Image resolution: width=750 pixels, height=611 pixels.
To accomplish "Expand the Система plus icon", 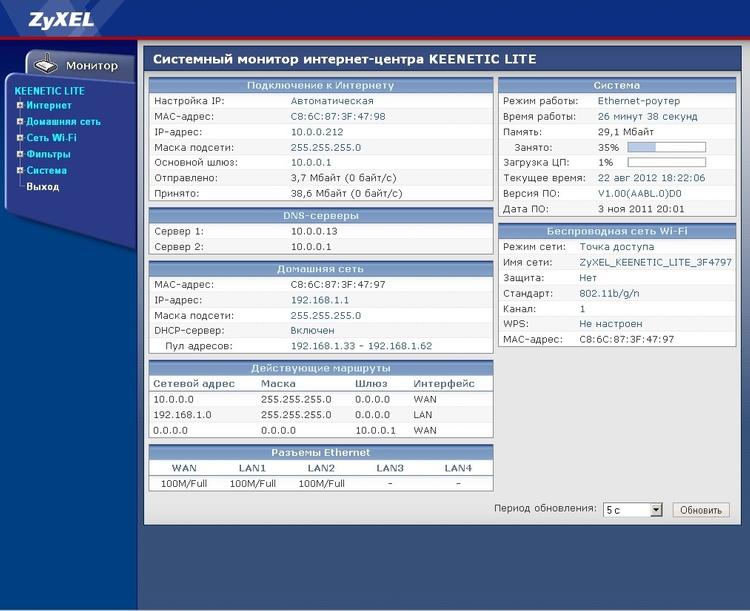I will [x=19, y=170].
